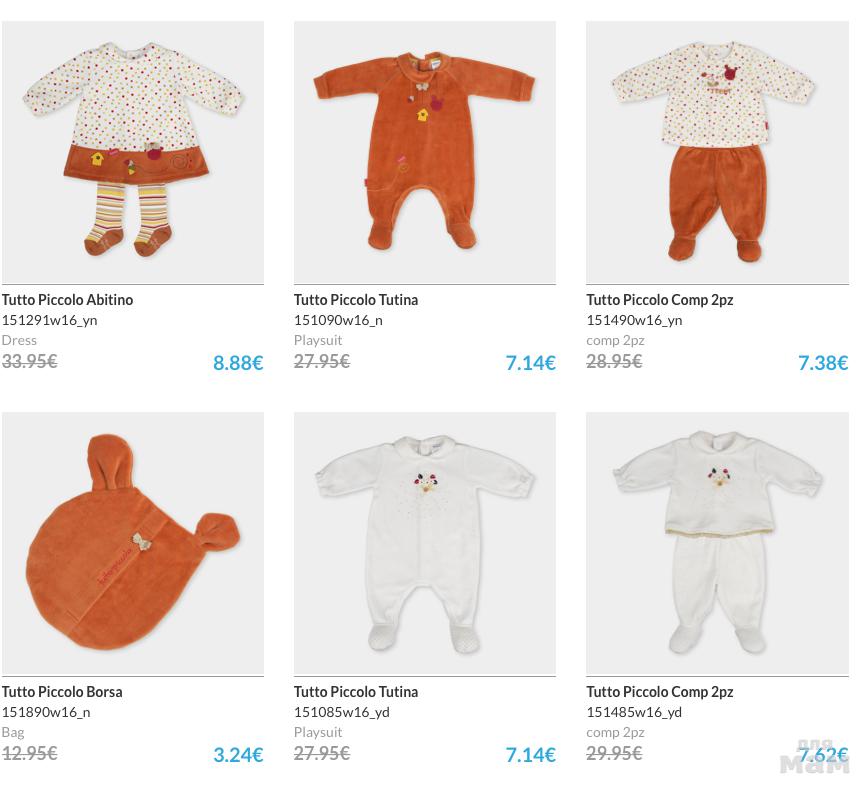This screenshot has height=788, width=865.
Task: Click the Tutto Piccolo Borsa title
Action: (62, 692)
